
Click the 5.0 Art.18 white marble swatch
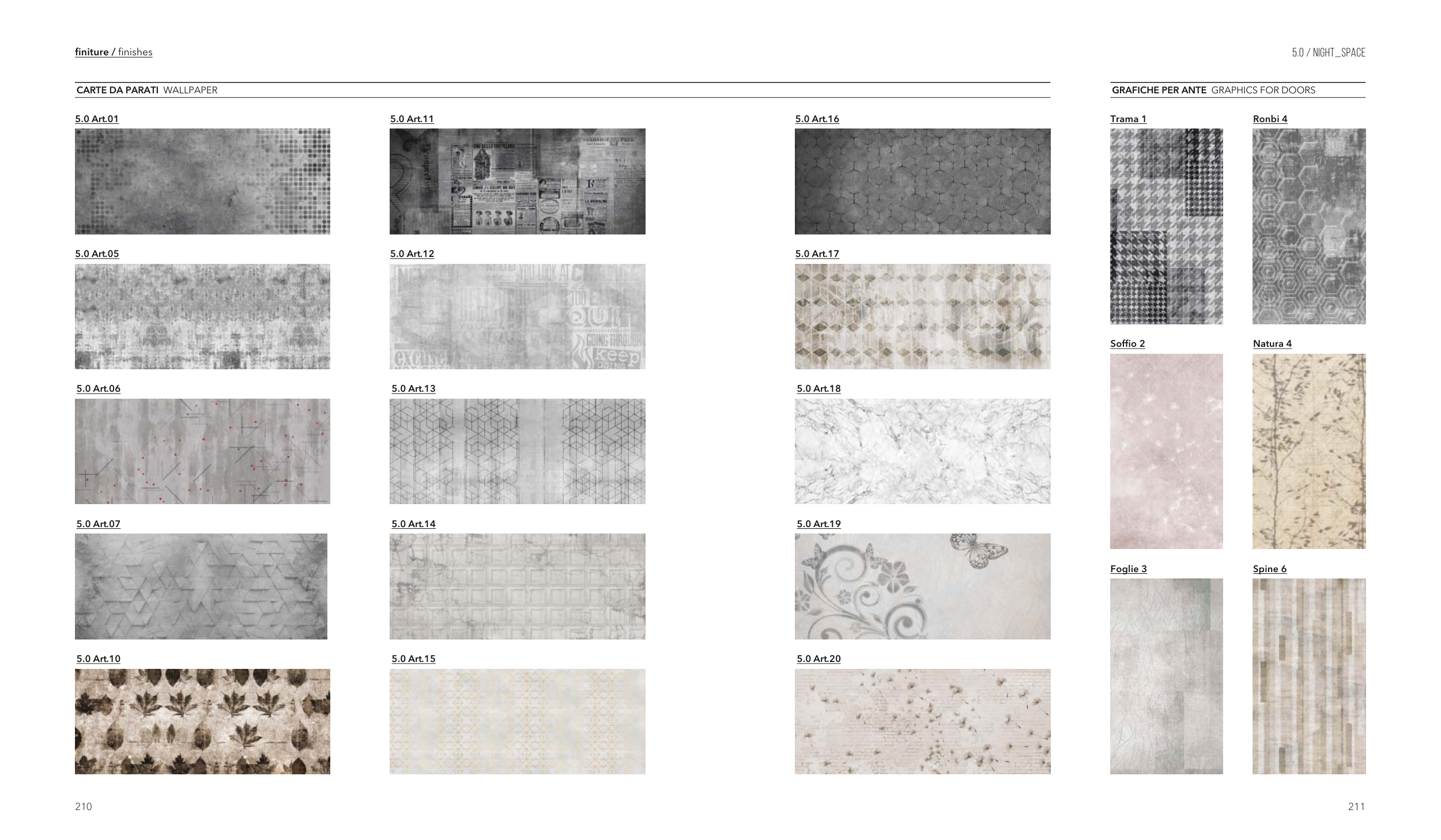point(922,451)
